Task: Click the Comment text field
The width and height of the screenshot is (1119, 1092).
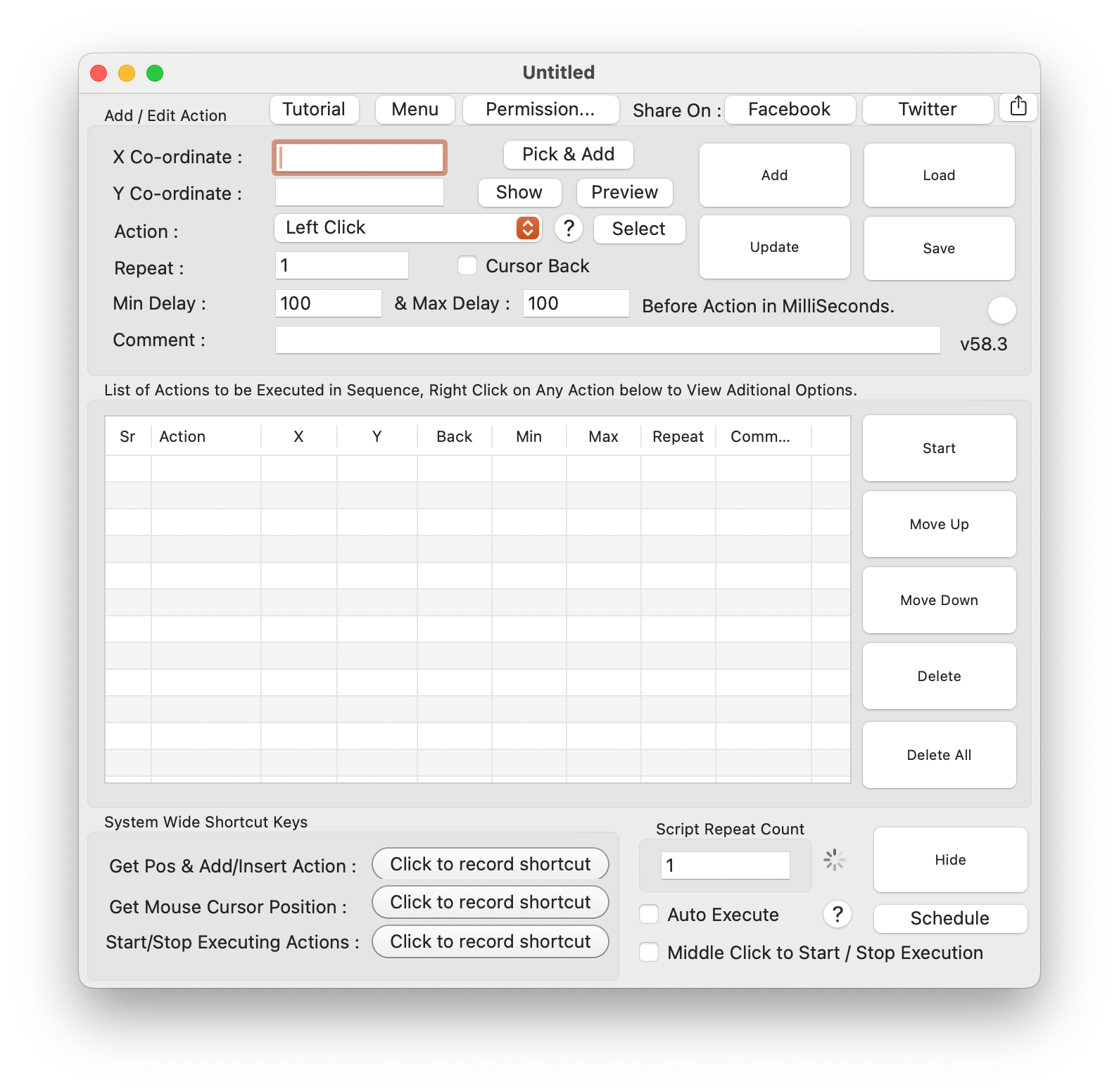Action: tap(608, 340)
